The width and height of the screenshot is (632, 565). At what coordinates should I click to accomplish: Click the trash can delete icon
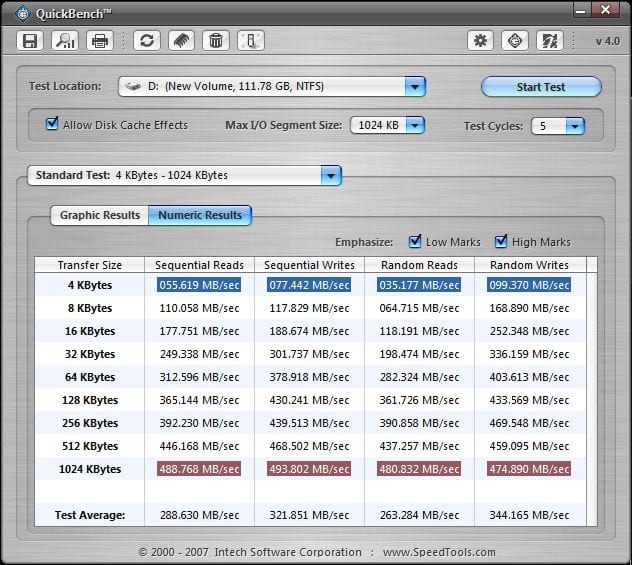[x=214, y=41]
